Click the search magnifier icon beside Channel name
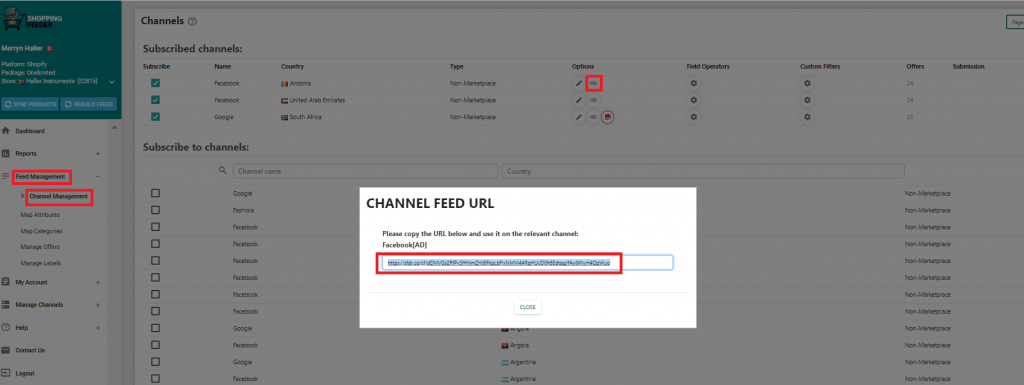The height and width of the screenshot is (385, 1024). click(x=223, y=171)
